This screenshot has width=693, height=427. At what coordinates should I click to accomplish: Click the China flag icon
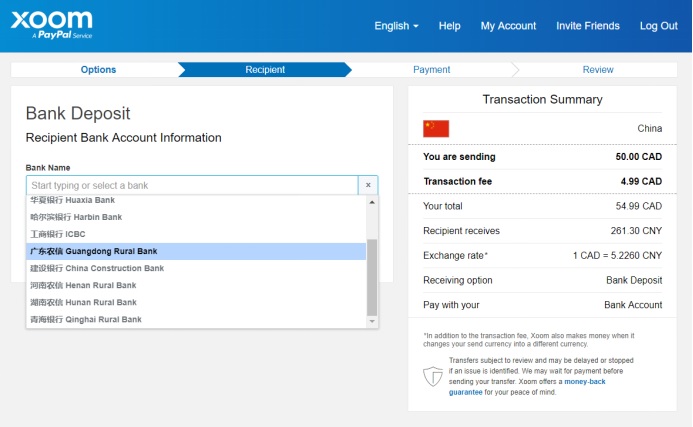pos(436,129)
